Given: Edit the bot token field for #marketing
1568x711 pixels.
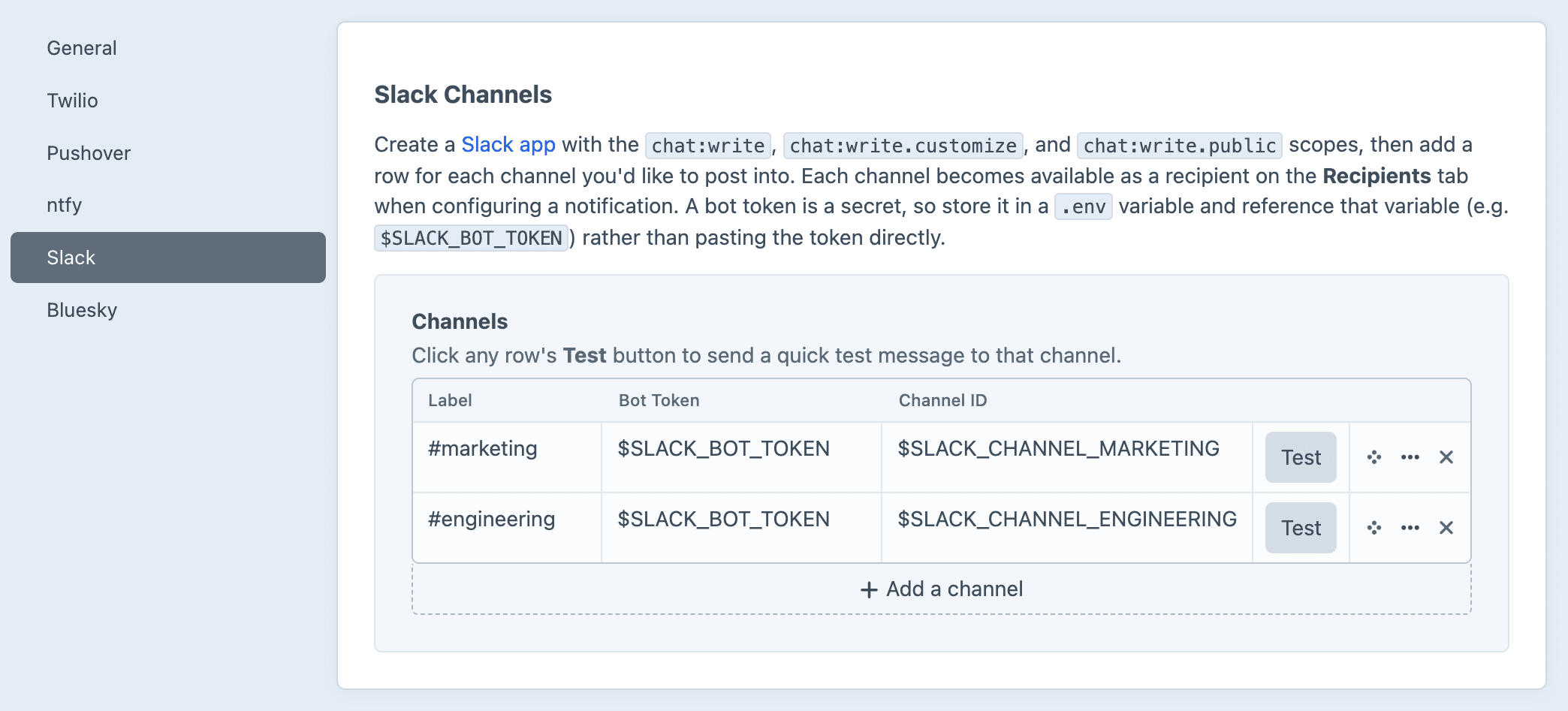Looking at the screenshot, I should click(742, 457).
